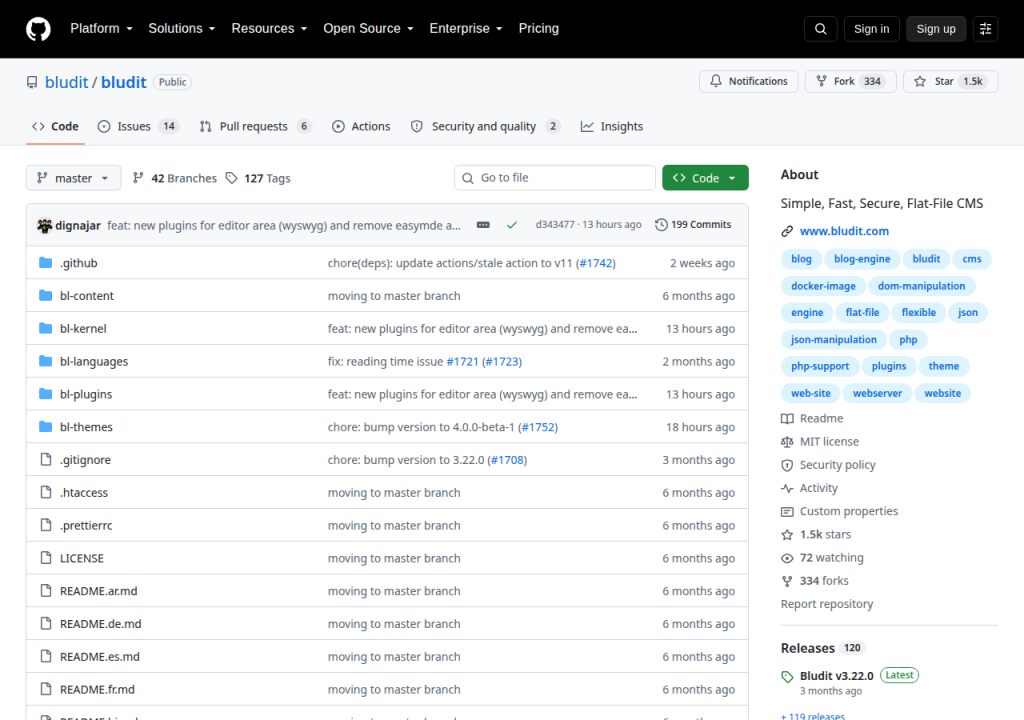Expand the Resources menu
This screenshot has height=720, width=1024.
click(x=269, y=29)
